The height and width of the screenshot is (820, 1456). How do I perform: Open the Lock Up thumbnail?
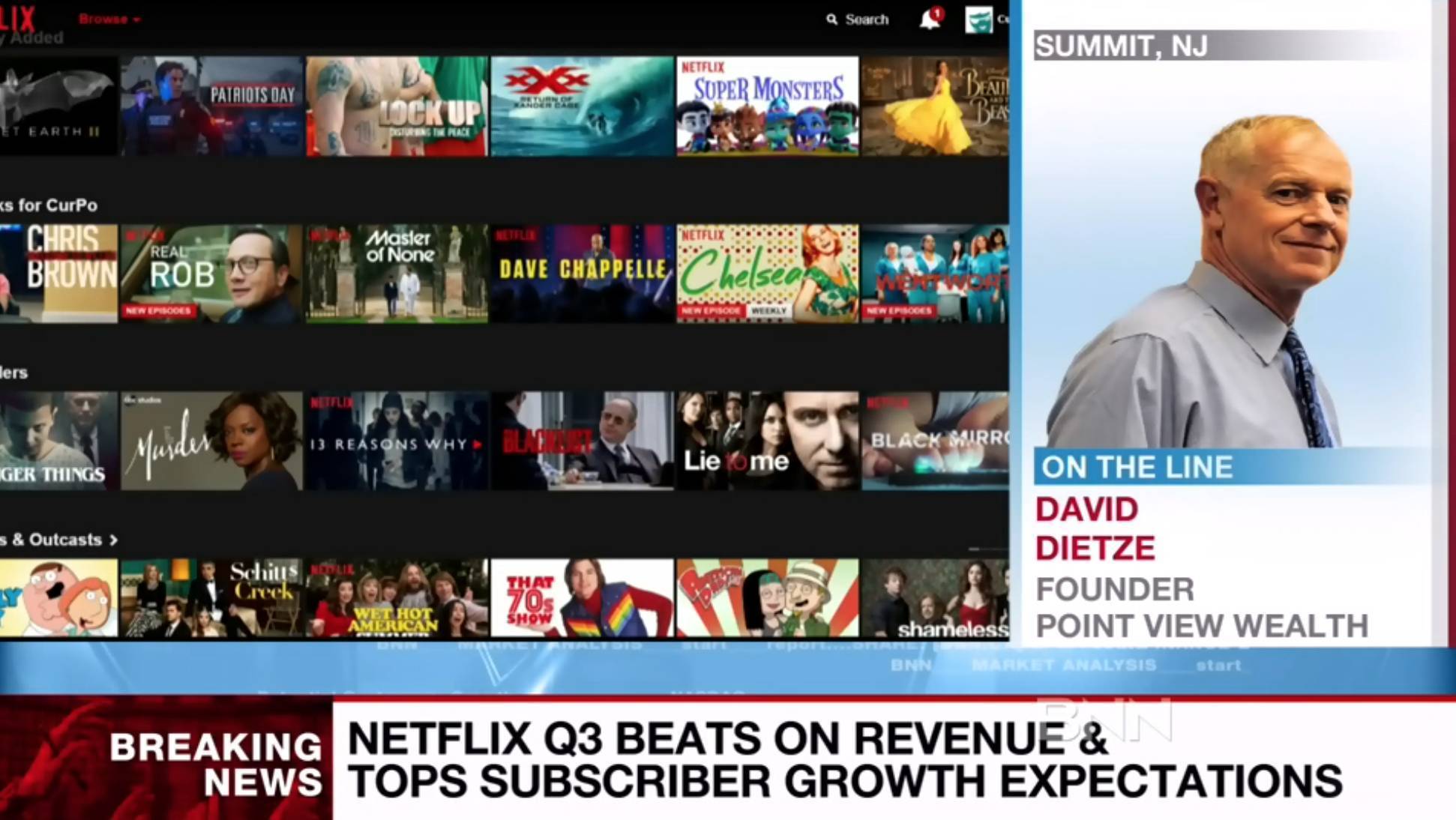point(397,106)
